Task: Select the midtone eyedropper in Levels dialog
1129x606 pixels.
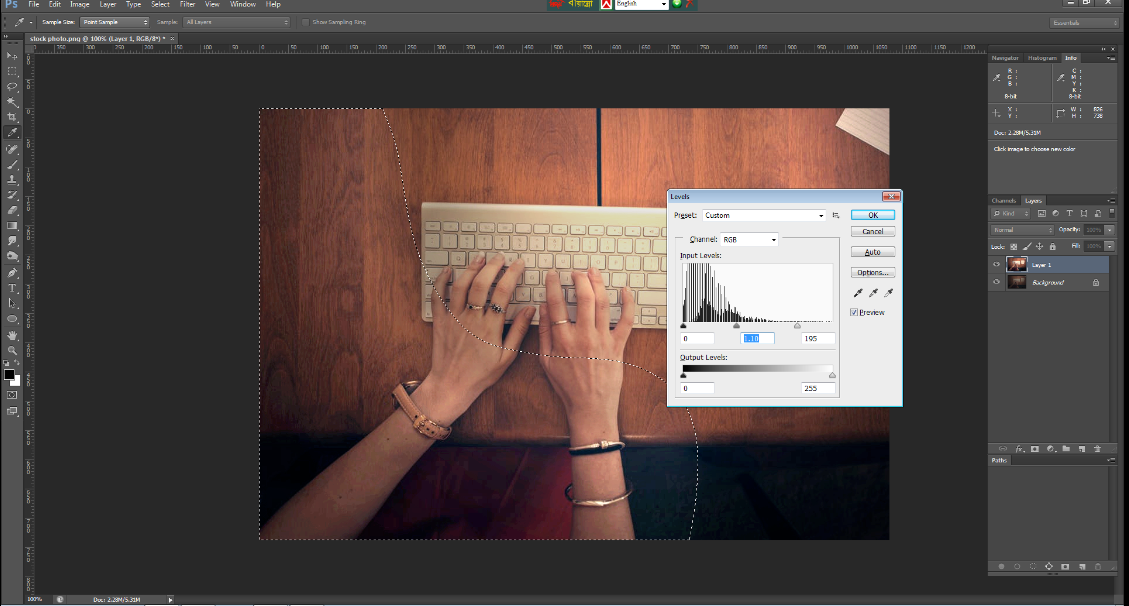Action: [x=873, y=292]
